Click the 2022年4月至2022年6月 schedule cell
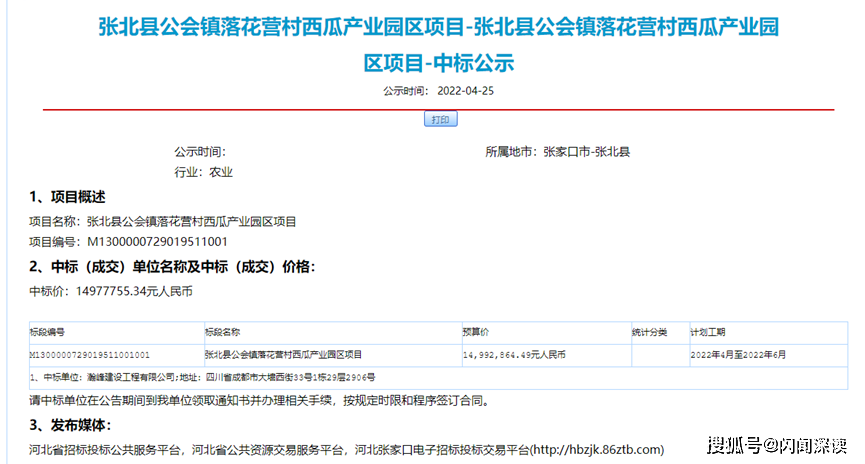This screenshot has height=464, width=865. (x=738, y=354)
